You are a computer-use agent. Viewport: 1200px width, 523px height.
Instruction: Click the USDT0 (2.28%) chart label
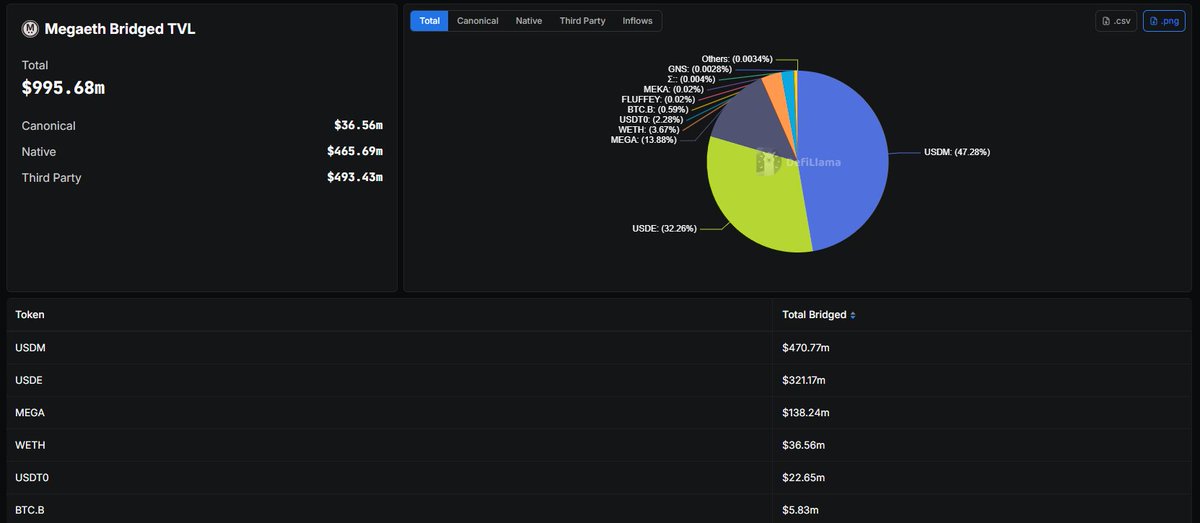point(651,120)
